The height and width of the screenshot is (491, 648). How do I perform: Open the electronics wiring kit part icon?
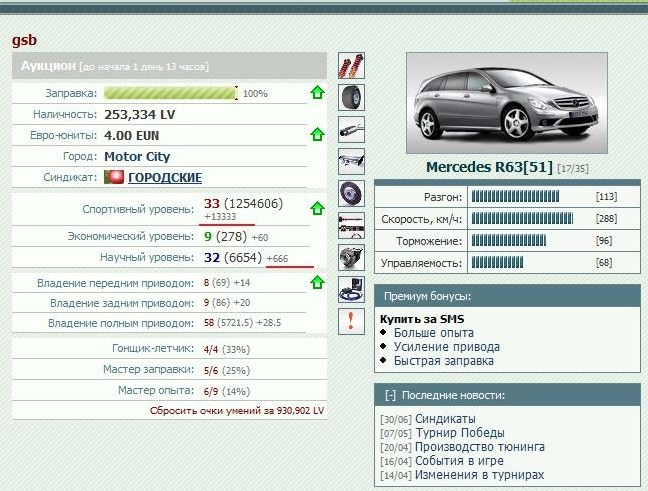pyautogui.click(x=351, y=289)
